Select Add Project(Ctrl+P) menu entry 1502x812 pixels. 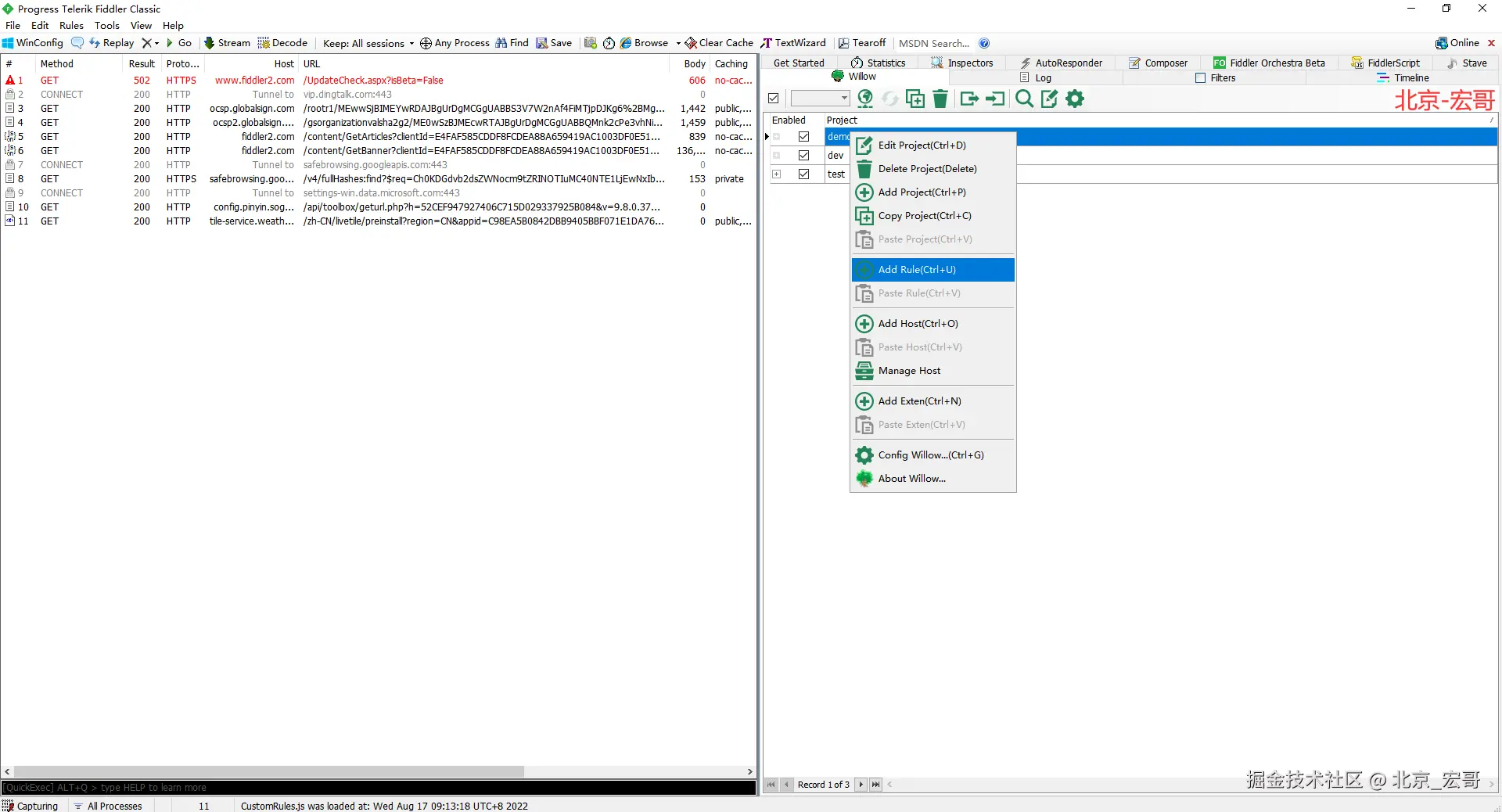pyautogui.click(x=932, y=192)
